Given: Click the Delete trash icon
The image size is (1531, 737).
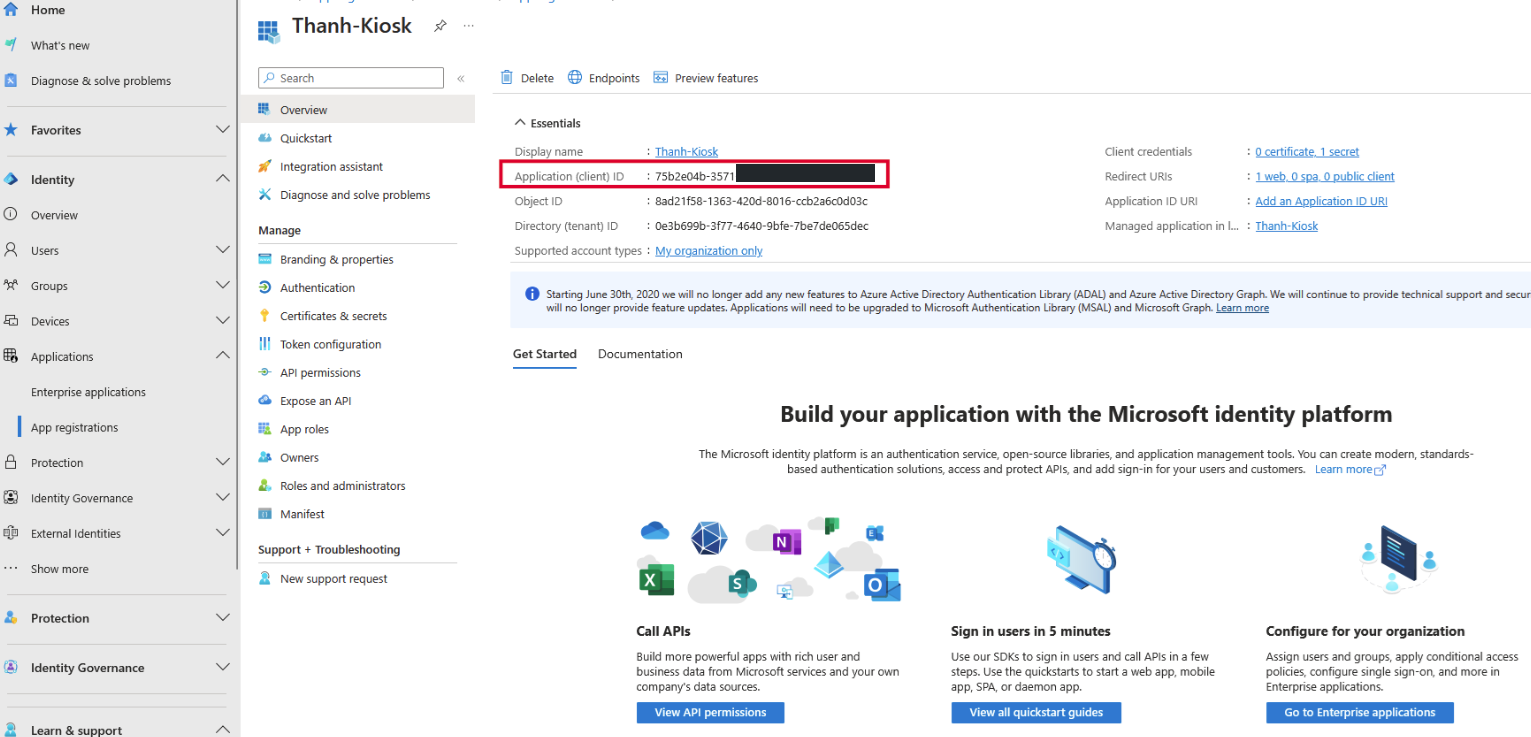Looking at the screenshot, I should tap(507, 77).
